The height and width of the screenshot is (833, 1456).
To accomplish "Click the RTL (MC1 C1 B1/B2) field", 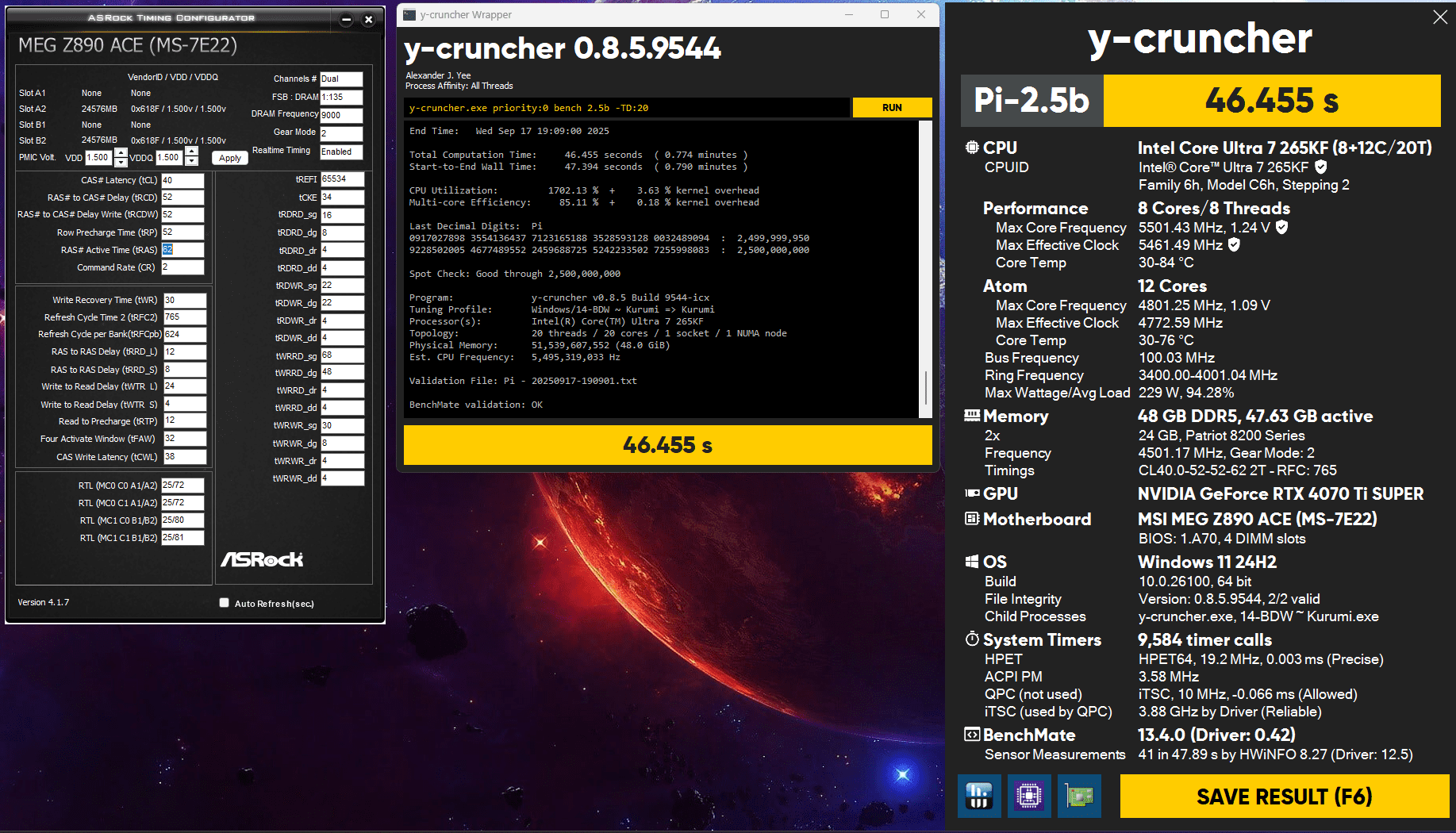I will click(x=182, y=538).
